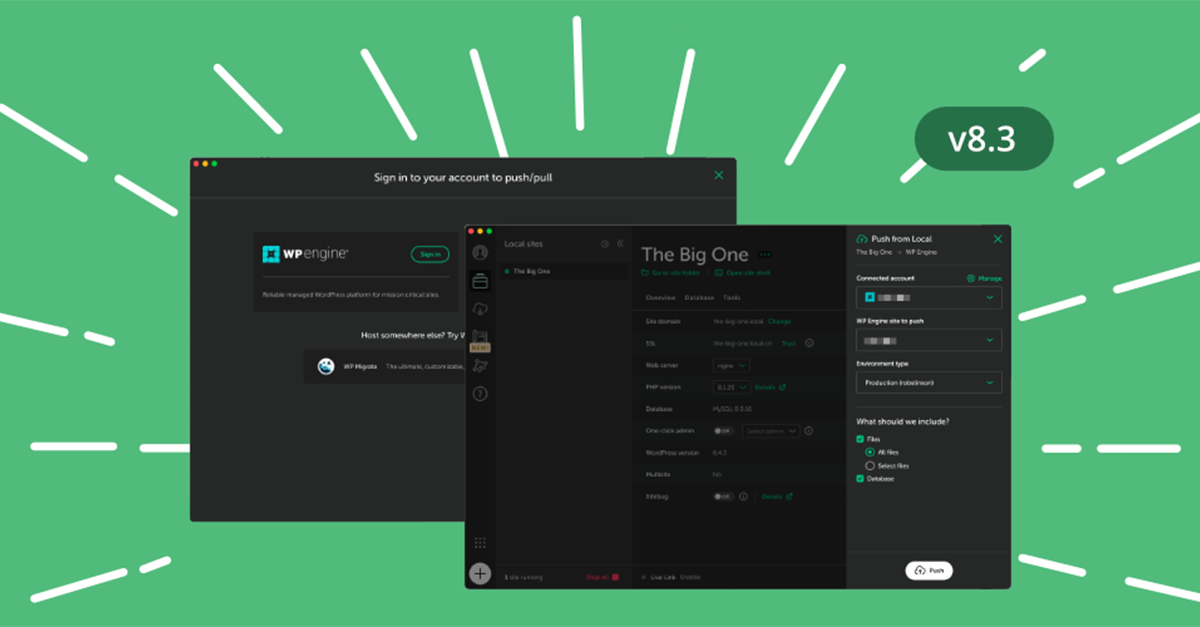Image resolution: width=1200 pixels, height=627 pixels.
Task: Open the grid apps icon in the sidebar
Action: (x=480, y=542)
